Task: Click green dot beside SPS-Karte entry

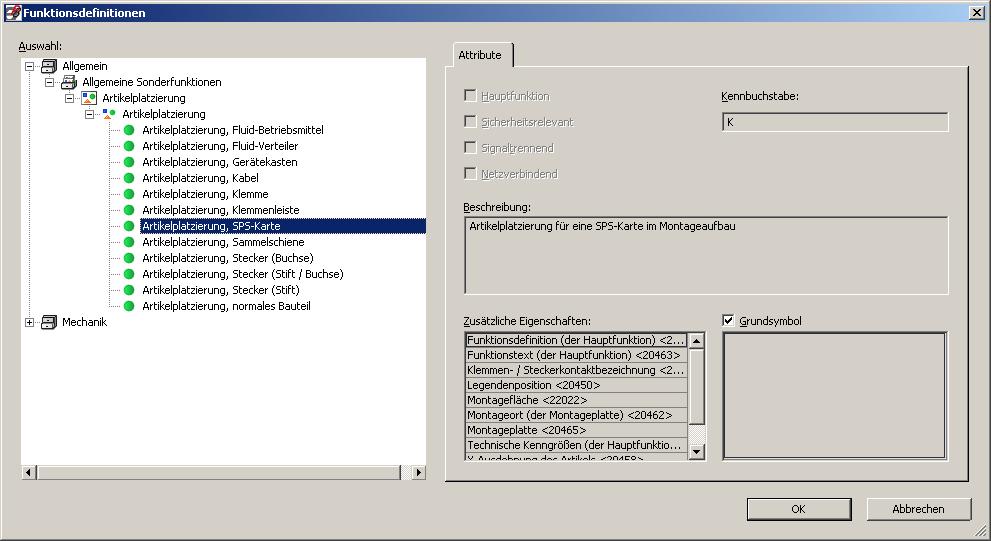Action: pyautogui.click(x=129, y=226)
